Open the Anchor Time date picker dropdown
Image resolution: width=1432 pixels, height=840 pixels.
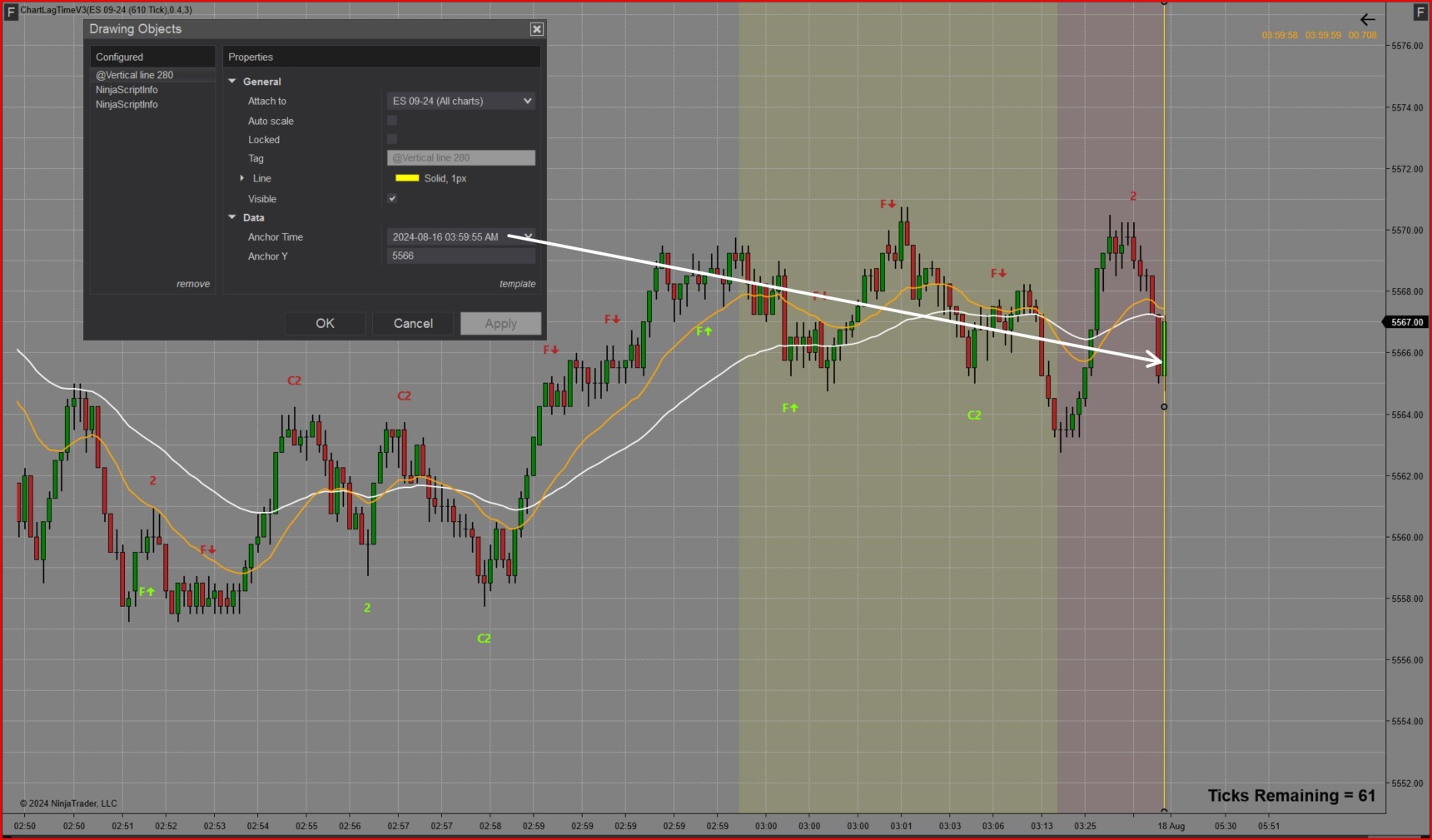pos(527,237)
